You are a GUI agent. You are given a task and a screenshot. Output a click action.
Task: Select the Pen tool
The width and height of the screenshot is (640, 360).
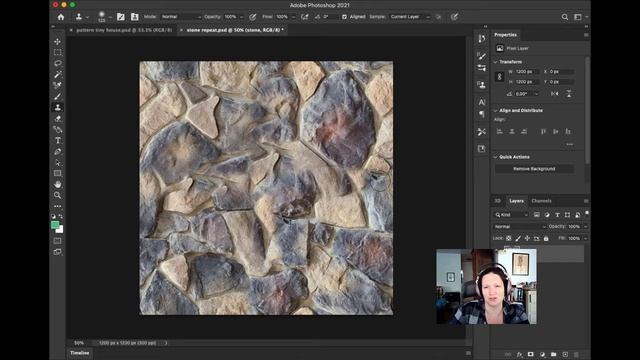(x=58, y=151)
